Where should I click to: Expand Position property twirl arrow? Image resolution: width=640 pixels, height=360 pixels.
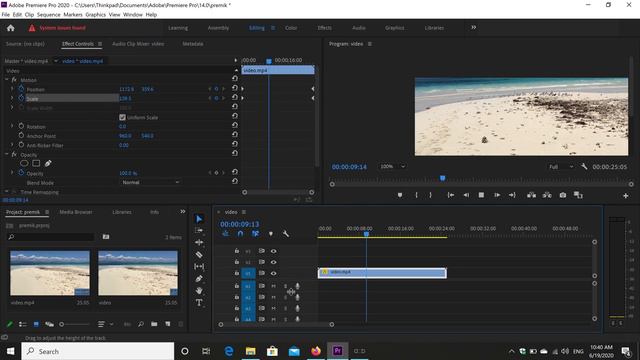(12, 89)
